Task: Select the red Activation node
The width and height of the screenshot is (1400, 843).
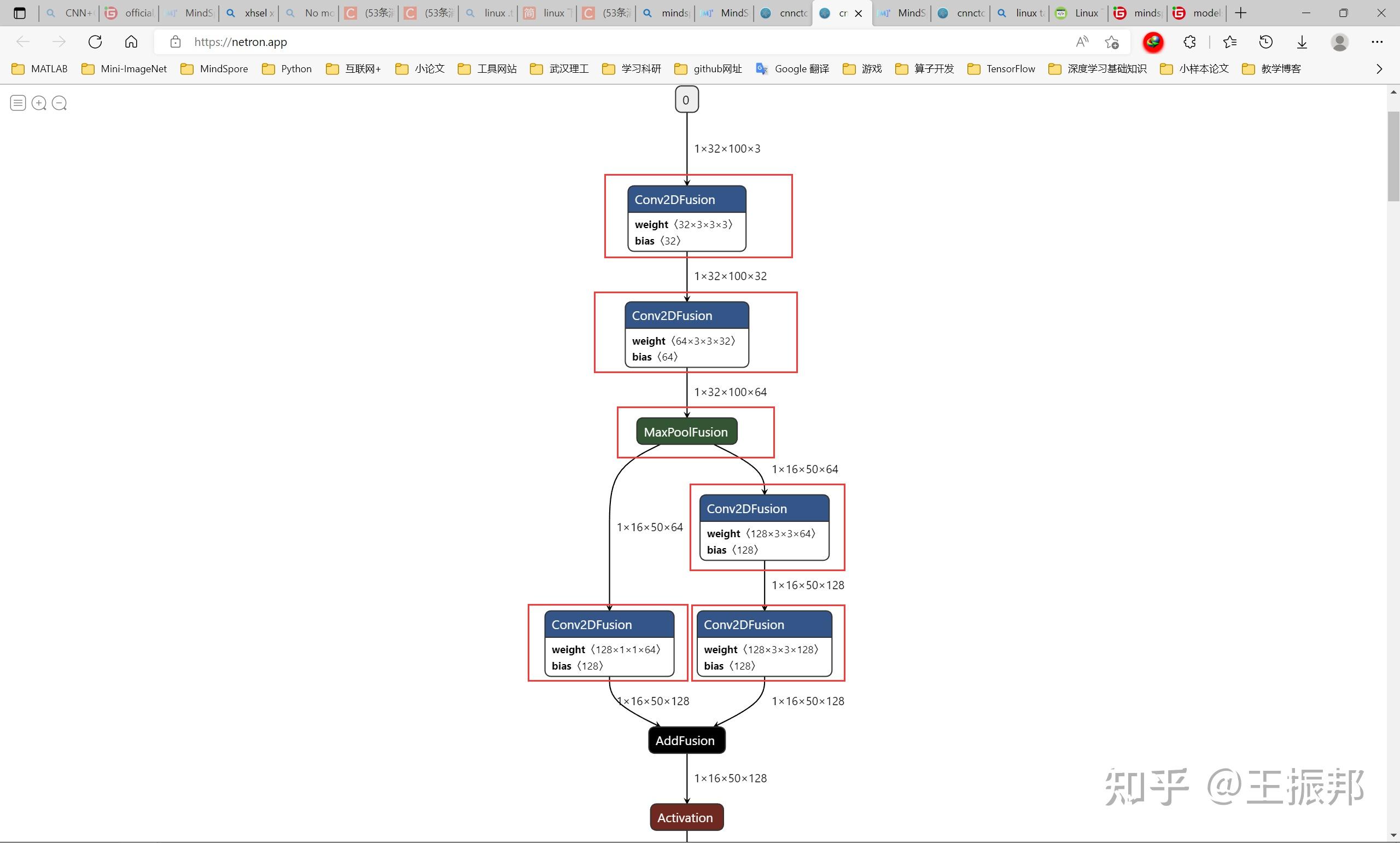Action: click(x=686, y=817)
